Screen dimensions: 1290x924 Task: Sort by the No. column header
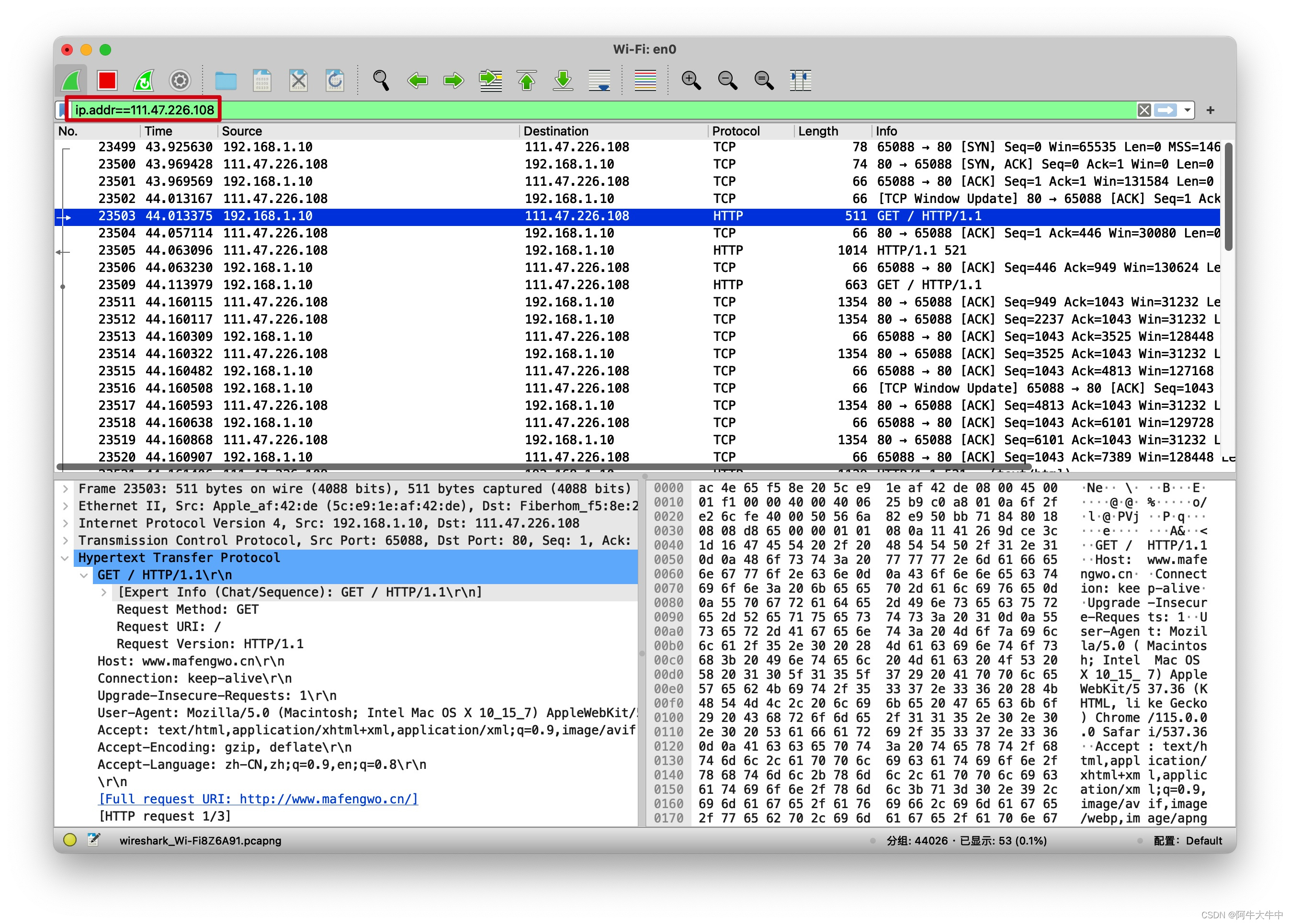pyautogui.click(x=97, y=131)
